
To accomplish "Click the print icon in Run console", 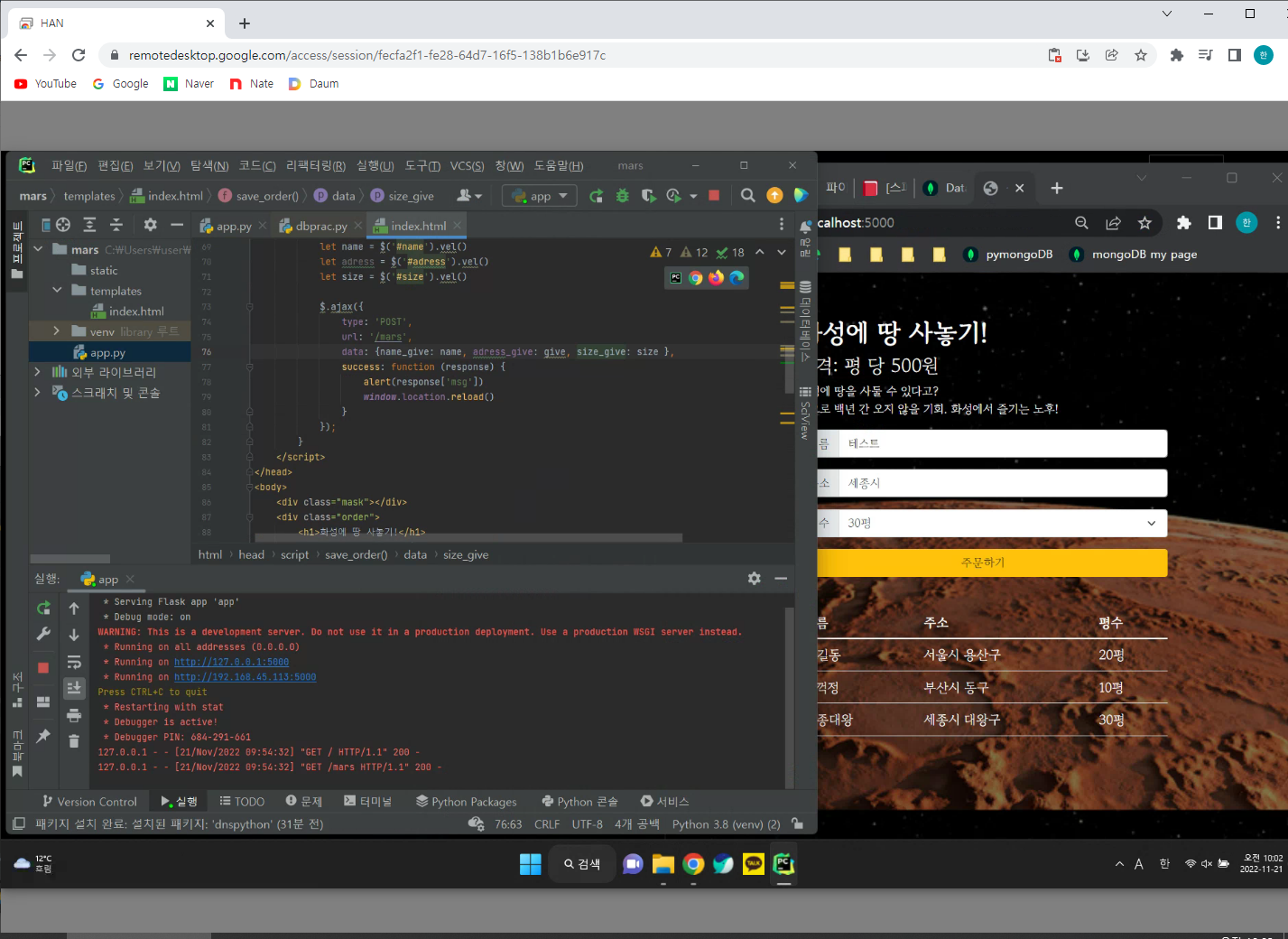I will tap(74, 715).
